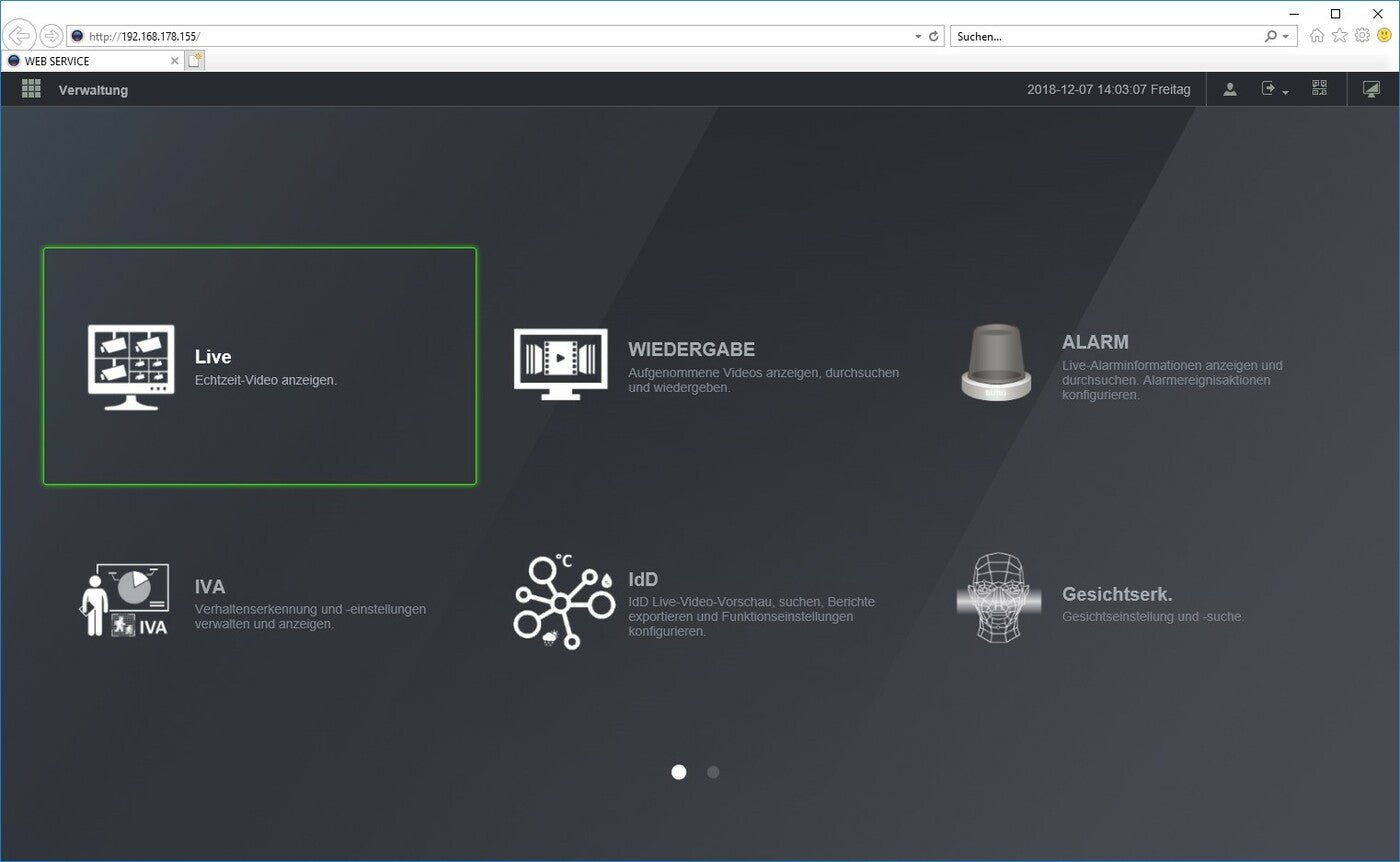Viewport: 1400px width, 862px height.
Task: Open WIEDERGABE playback module icon
Action: 560,364
